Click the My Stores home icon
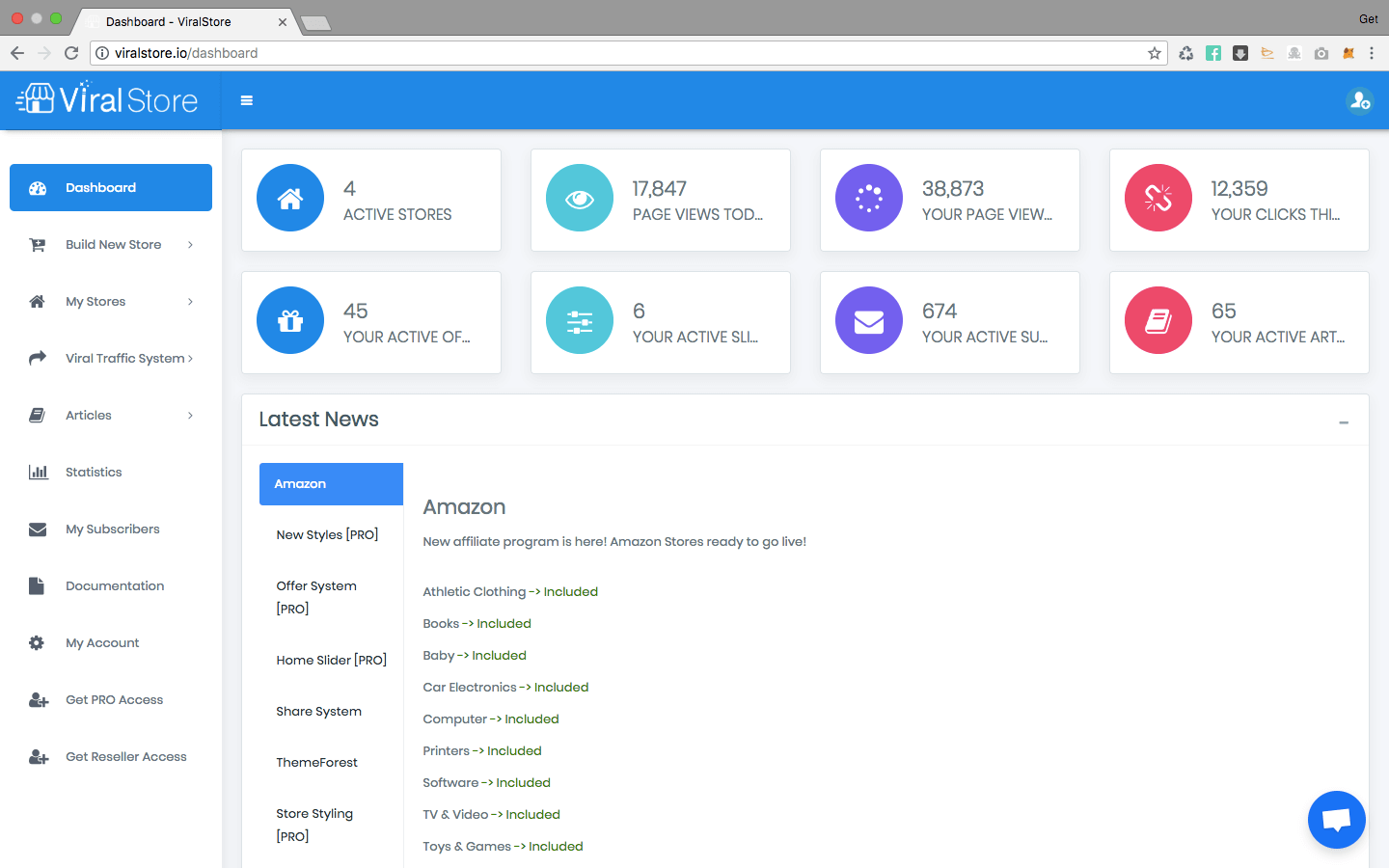The width and height of the screenshot is (1389, 868). [38, 302]
